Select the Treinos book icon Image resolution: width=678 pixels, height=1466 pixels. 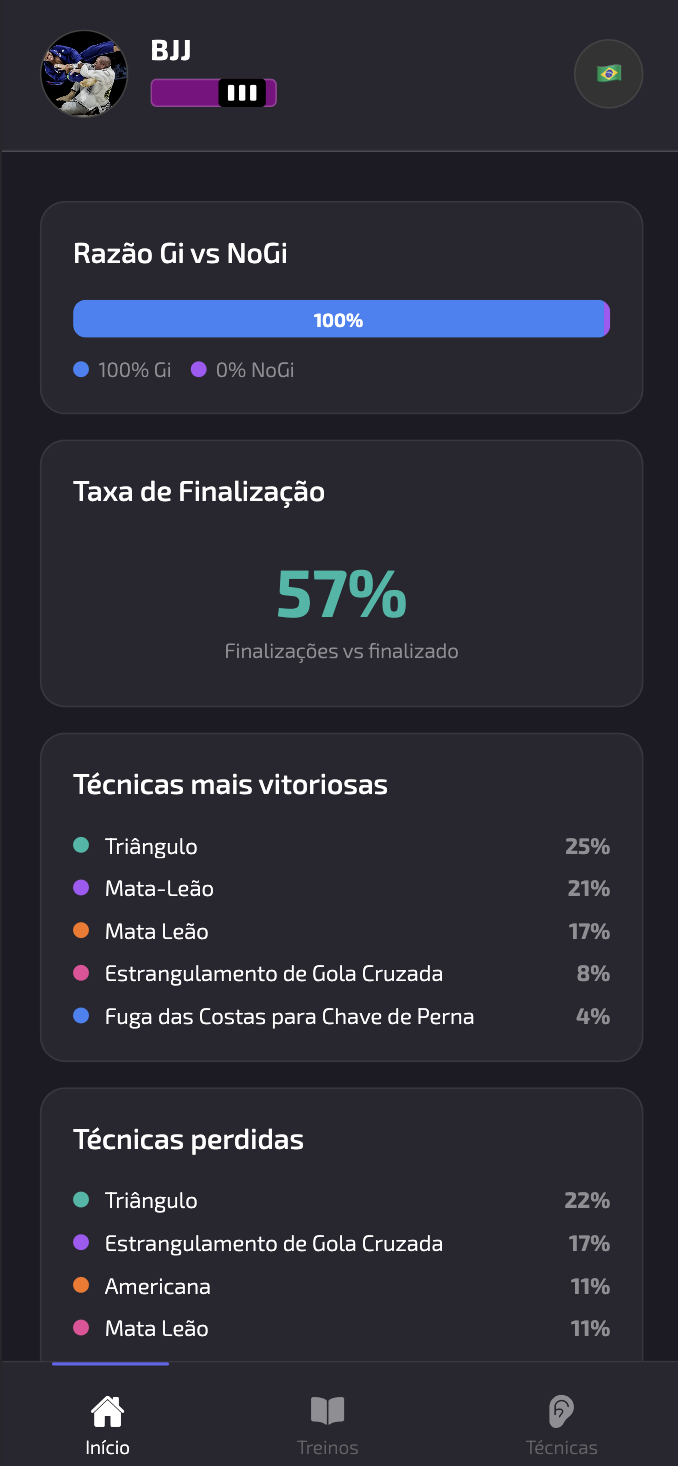click(327, 1409)
